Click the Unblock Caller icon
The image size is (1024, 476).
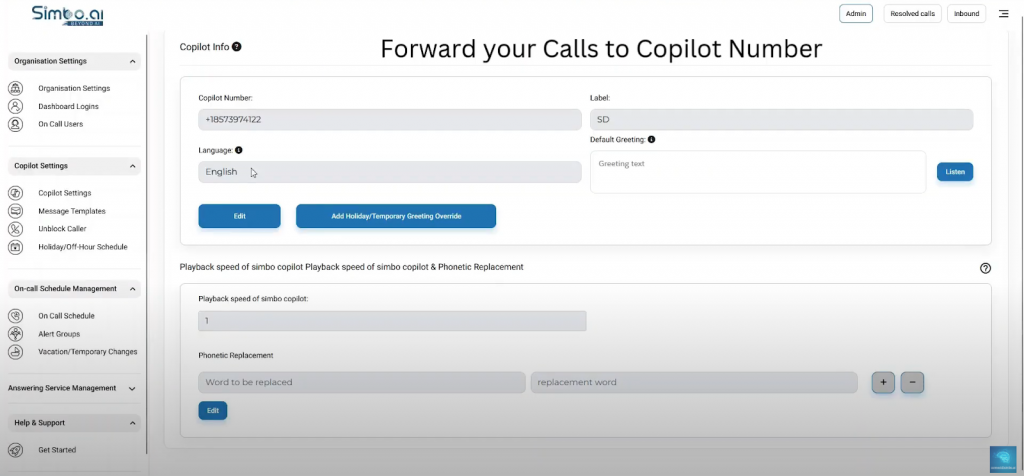point(16,229)
